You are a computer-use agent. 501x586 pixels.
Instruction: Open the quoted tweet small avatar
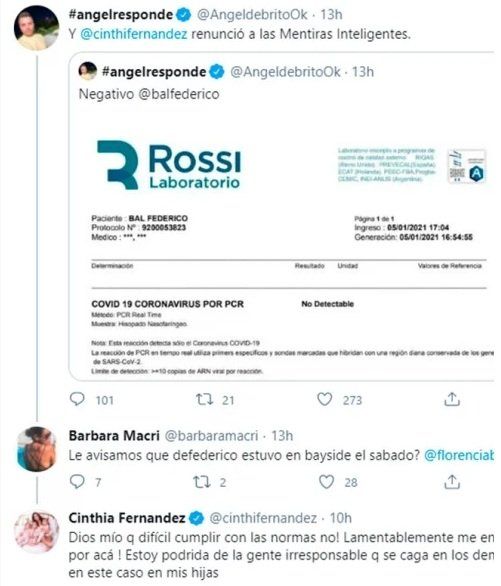(88, 71)
